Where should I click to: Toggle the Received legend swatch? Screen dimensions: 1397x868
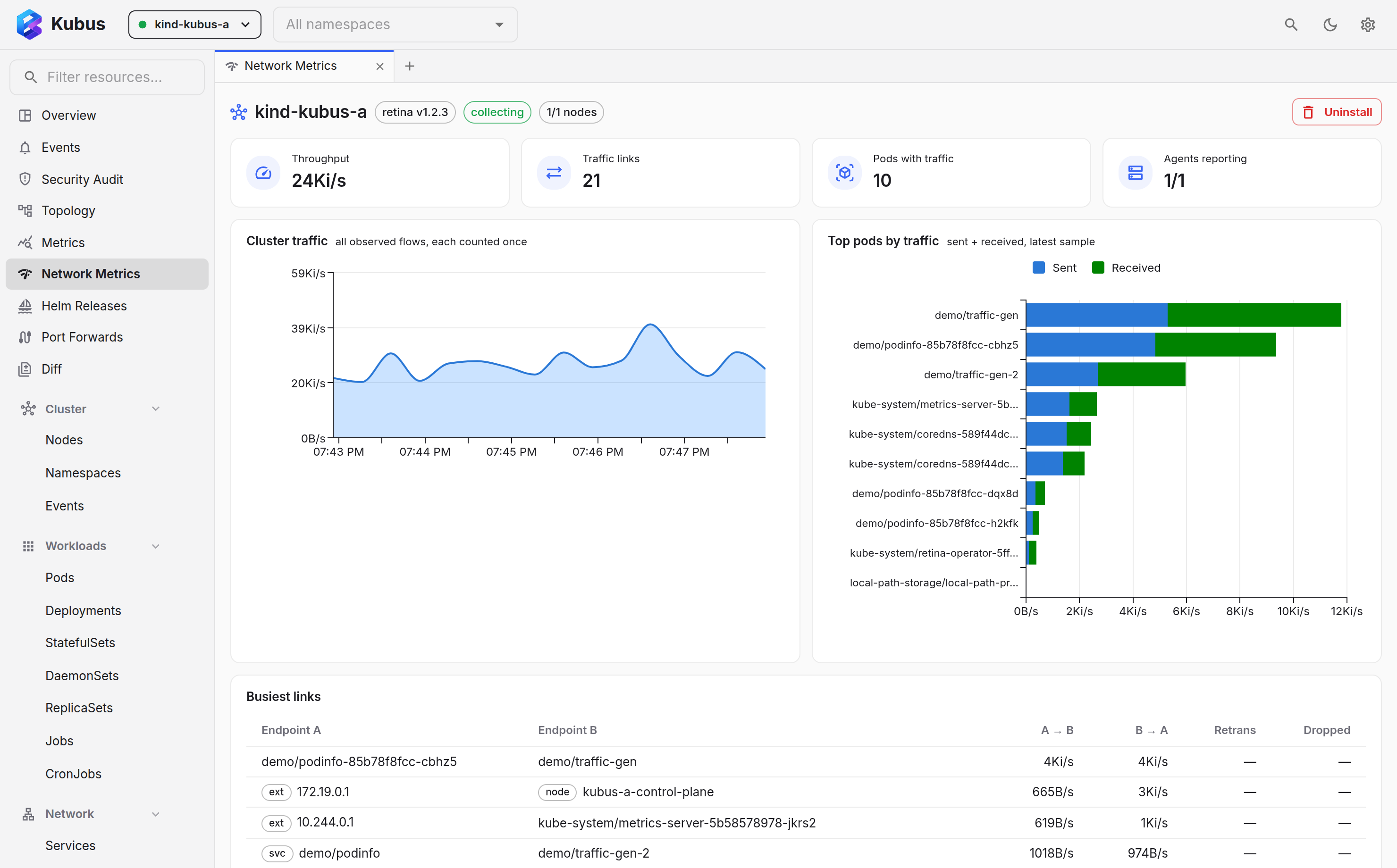(1098, 267)
